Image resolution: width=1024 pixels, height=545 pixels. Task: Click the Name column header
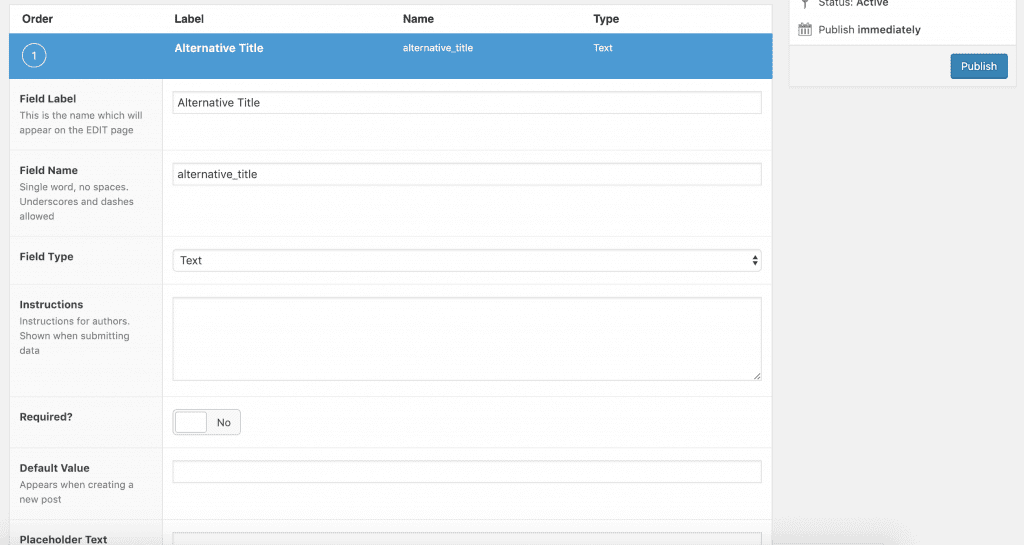[x=418, y=19]
